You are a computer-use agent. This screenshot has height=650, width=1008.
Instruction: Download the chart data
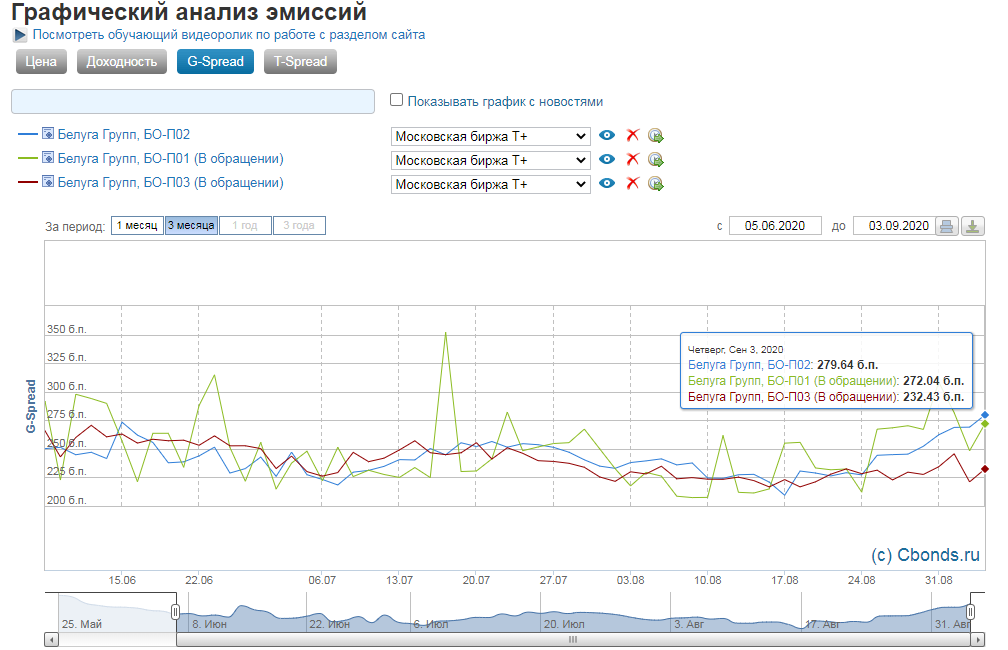pos(973,226)
